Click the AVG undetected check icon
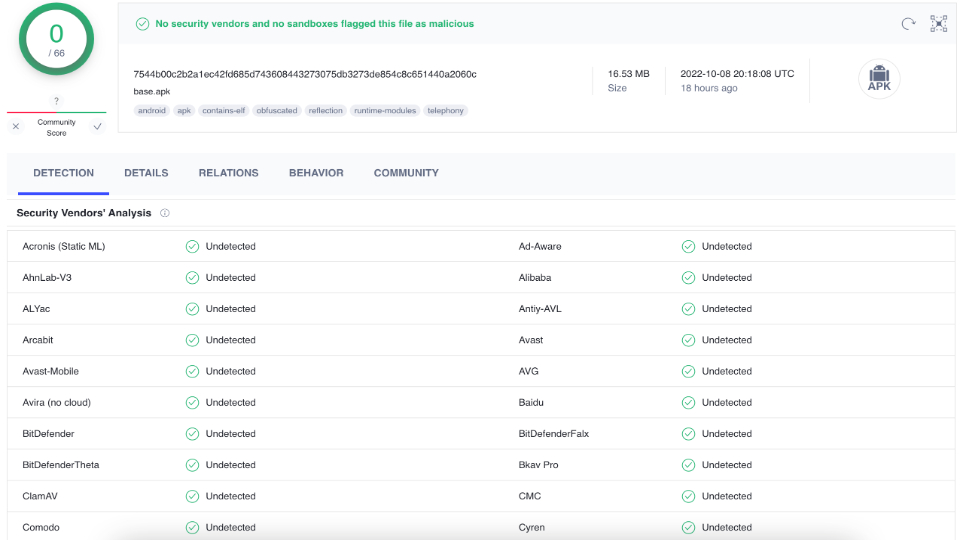The width and height of the screenshot is (960, 540). (x=688, y=372)
